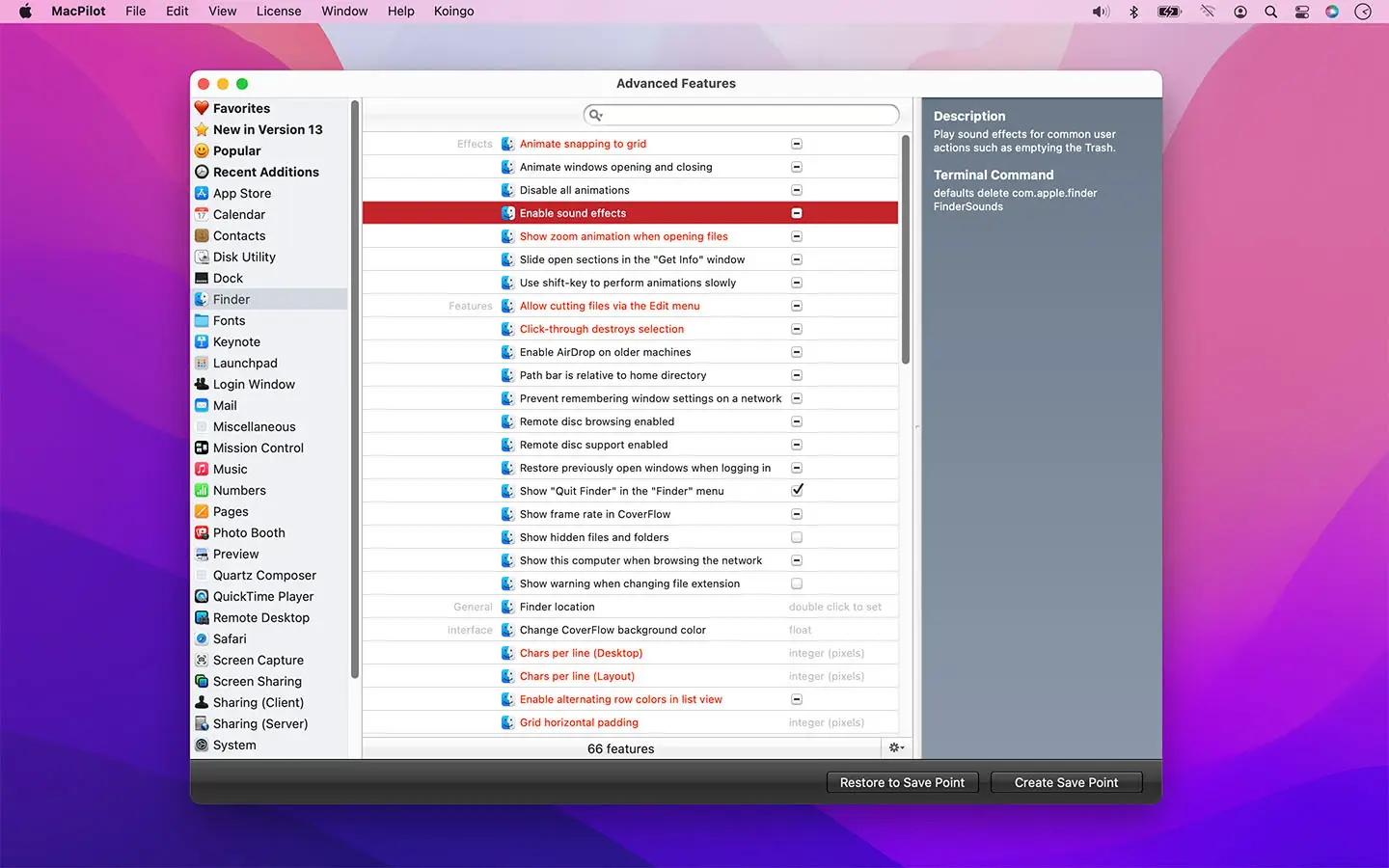
Task: Open the File menu
Action: 136,12
